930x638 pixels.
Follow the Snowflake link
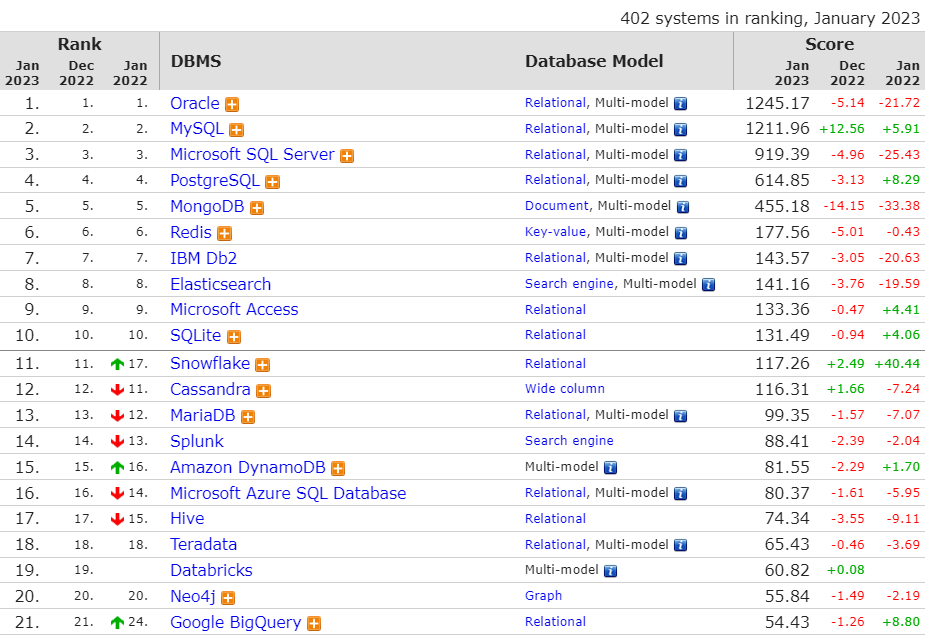pos(210,363)
